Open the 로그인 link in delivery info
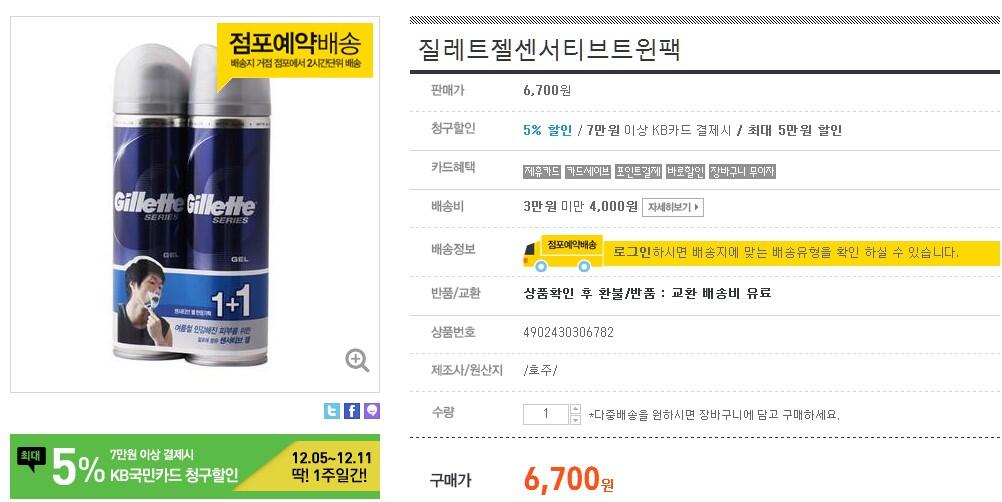Screen dimensions: 1002x502 (x=632, y=252)
